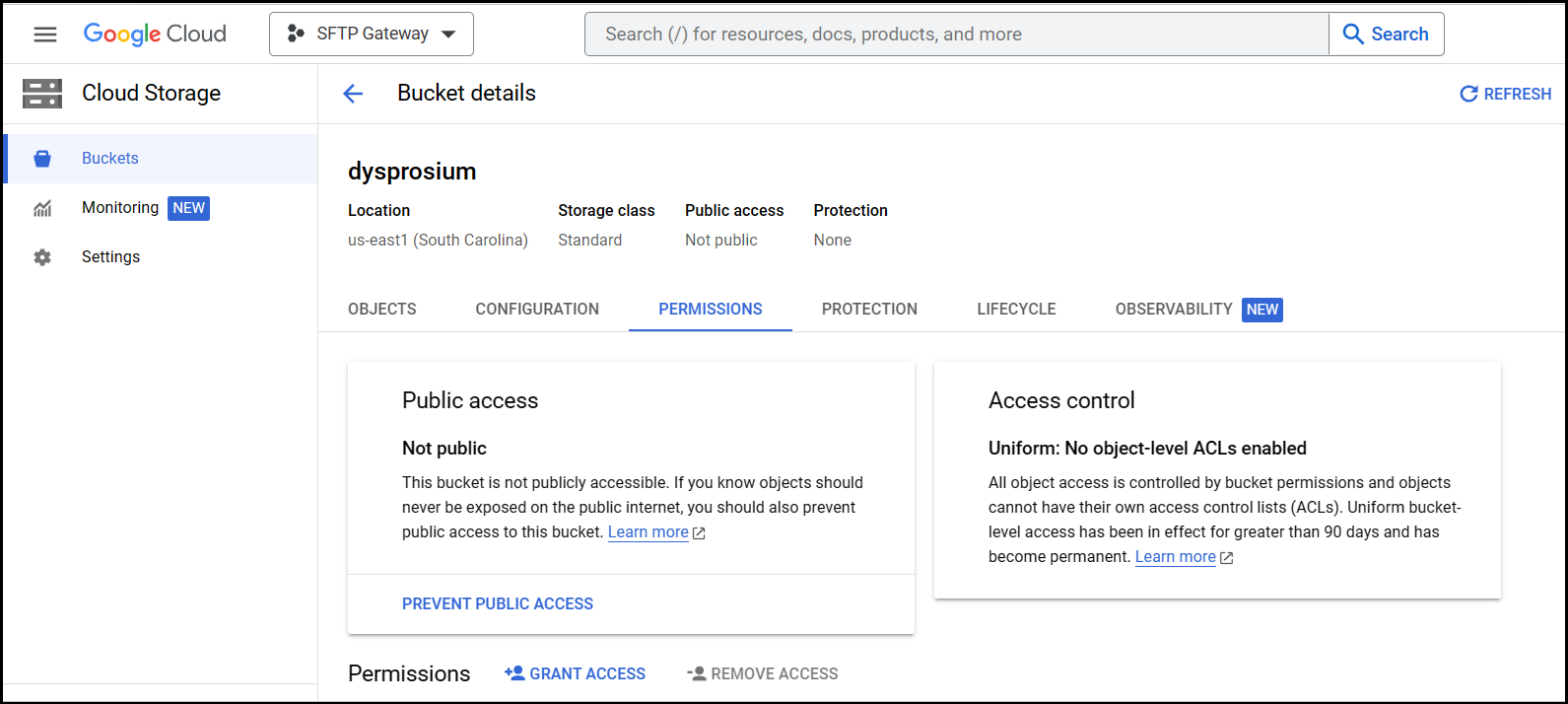Click the Storage class value Standard
The image size is (1568, 704).
click(589, 240)
